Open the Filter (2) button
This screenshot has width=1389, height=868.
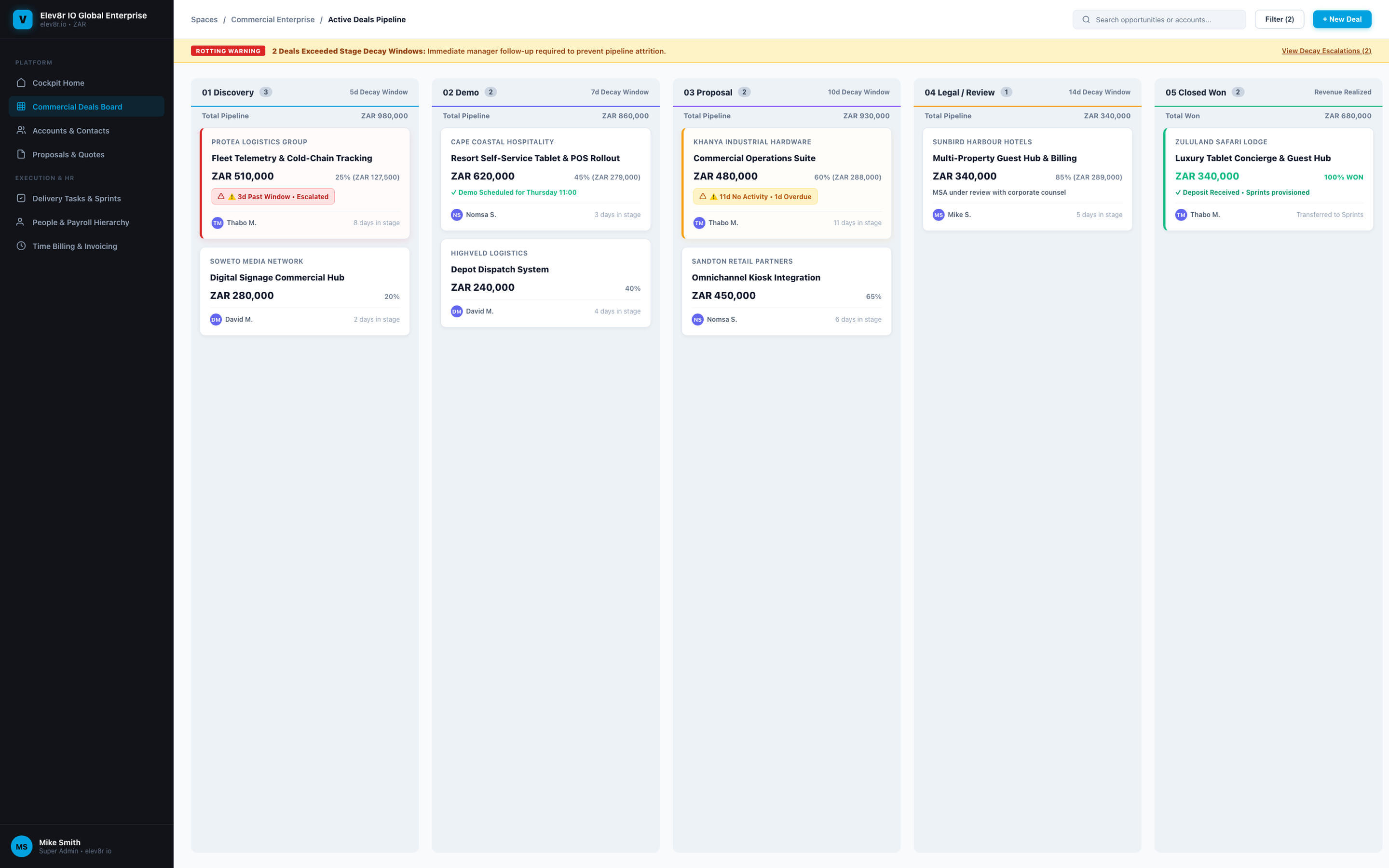tap(1279, 19)
